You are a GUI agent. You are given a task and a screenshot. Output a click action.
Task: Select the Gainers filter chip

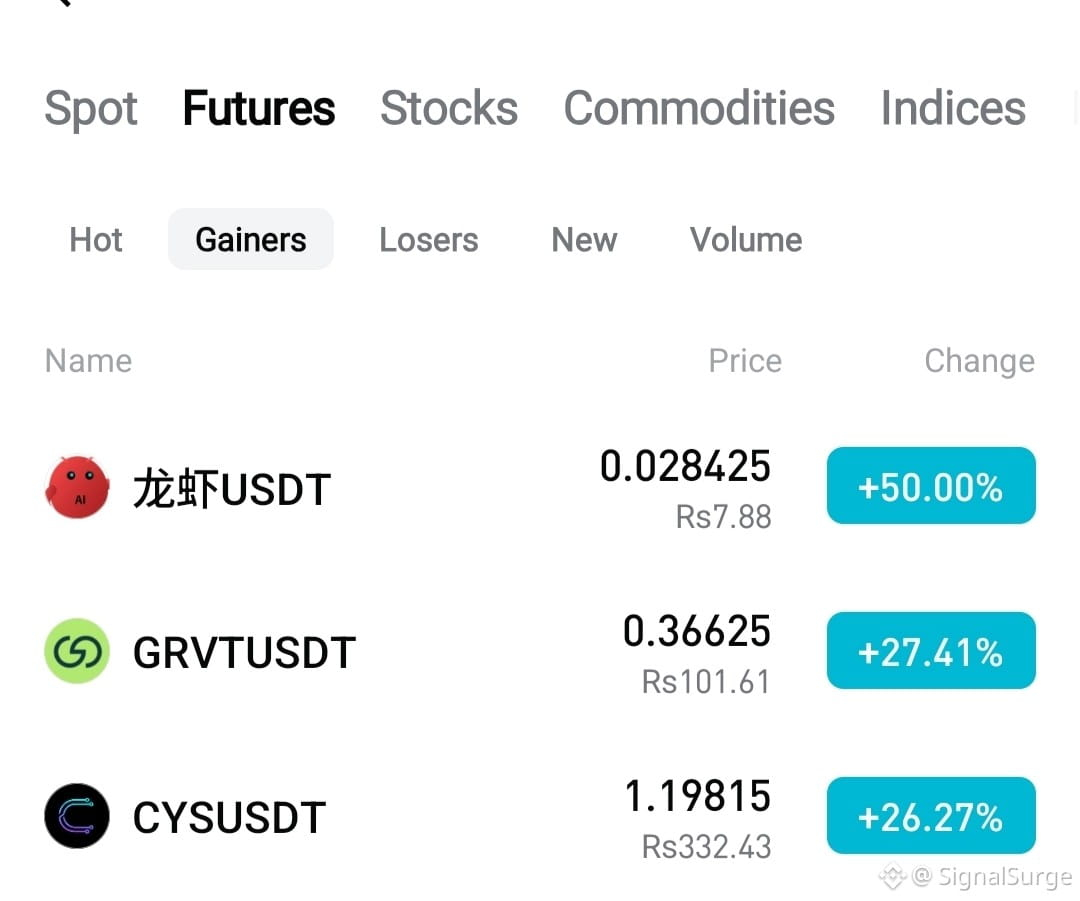[x=251, y=239]
